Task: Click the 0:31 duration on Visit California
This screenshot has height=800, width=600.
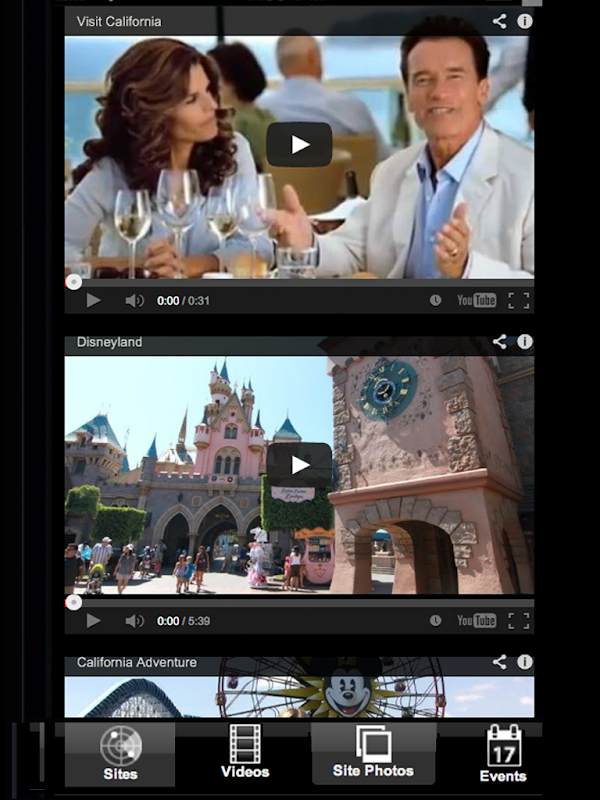Action: [198, 301]
